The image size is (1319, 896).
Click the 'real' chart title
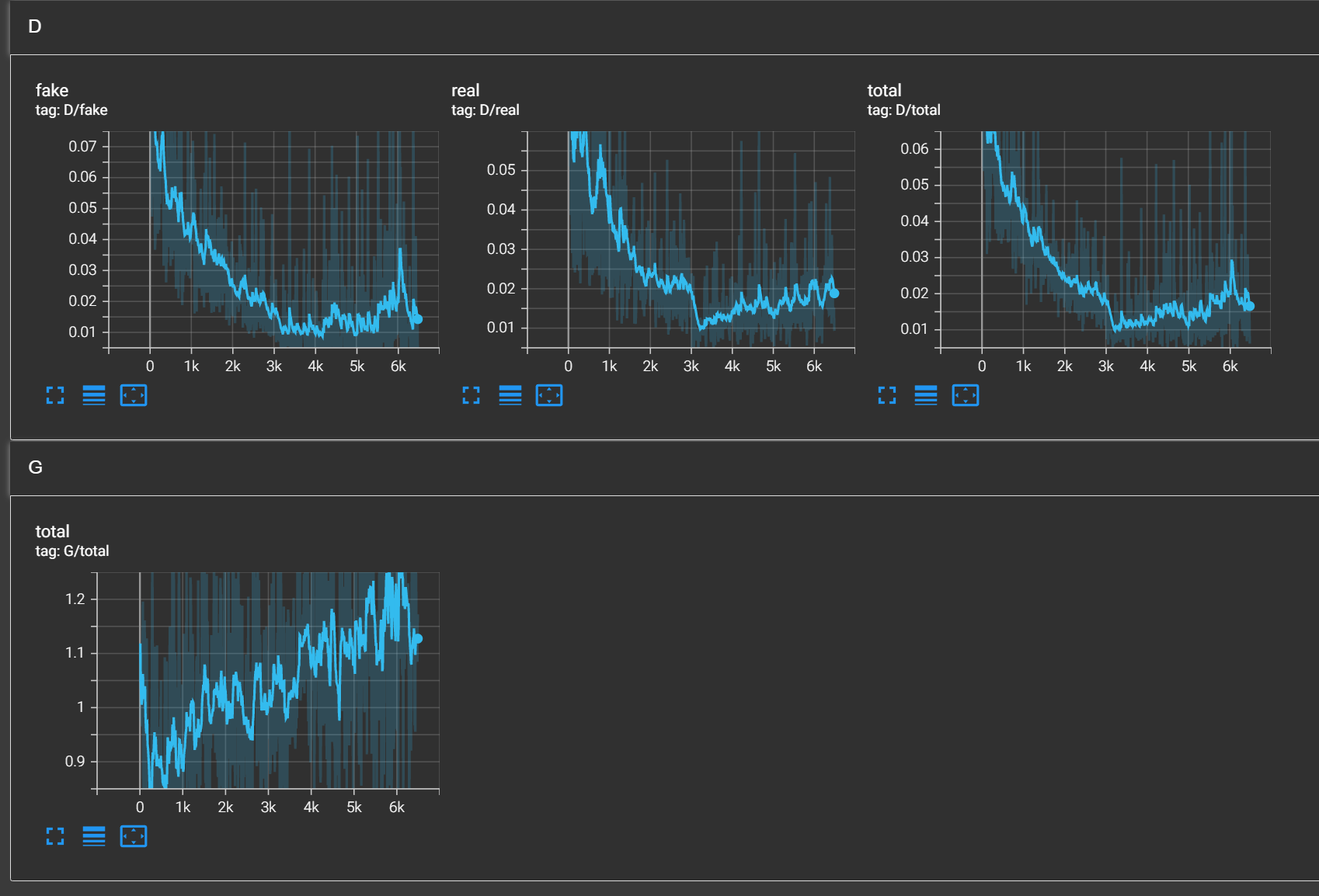click(465, 90)
